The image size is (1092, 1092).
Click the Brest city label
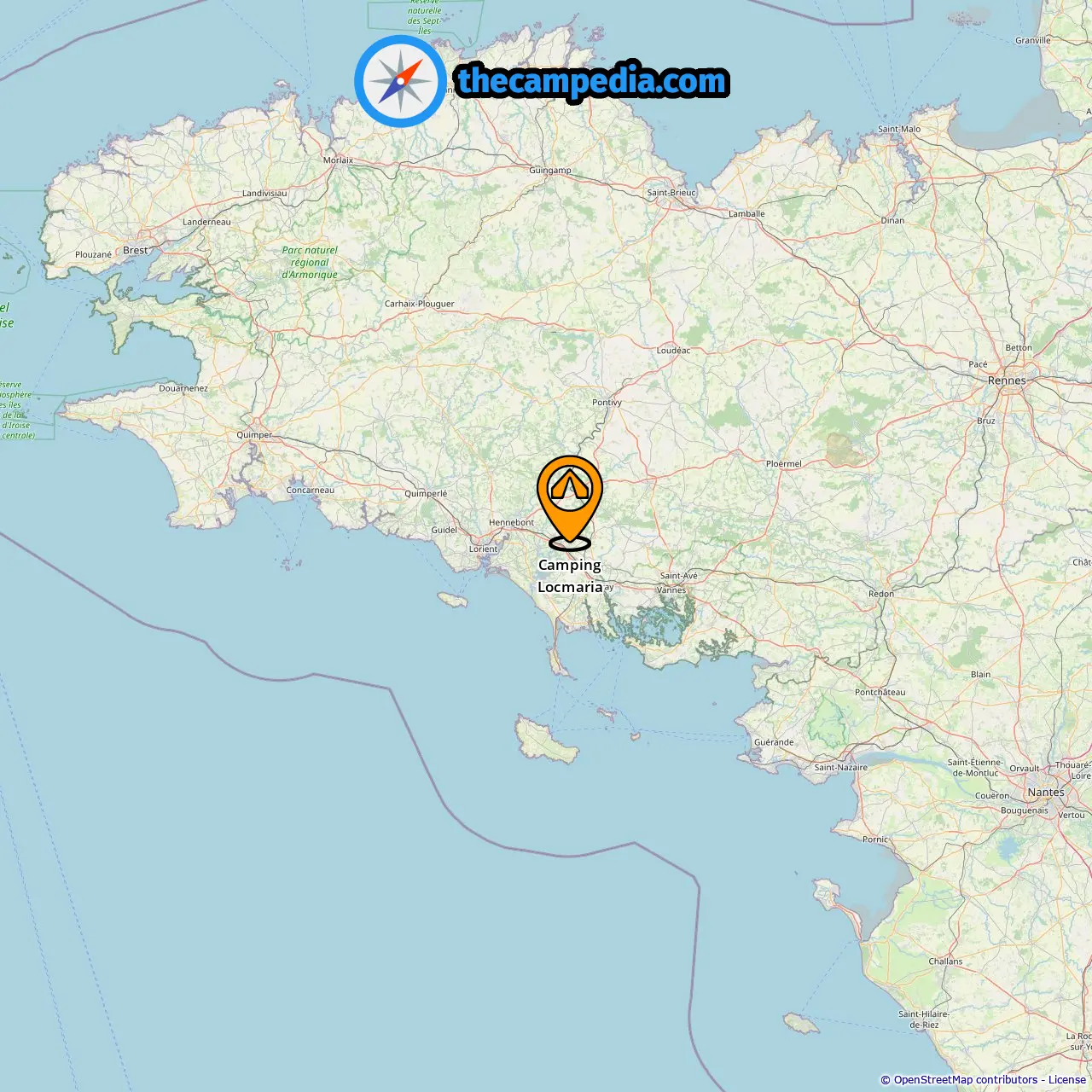coord(136,250)
